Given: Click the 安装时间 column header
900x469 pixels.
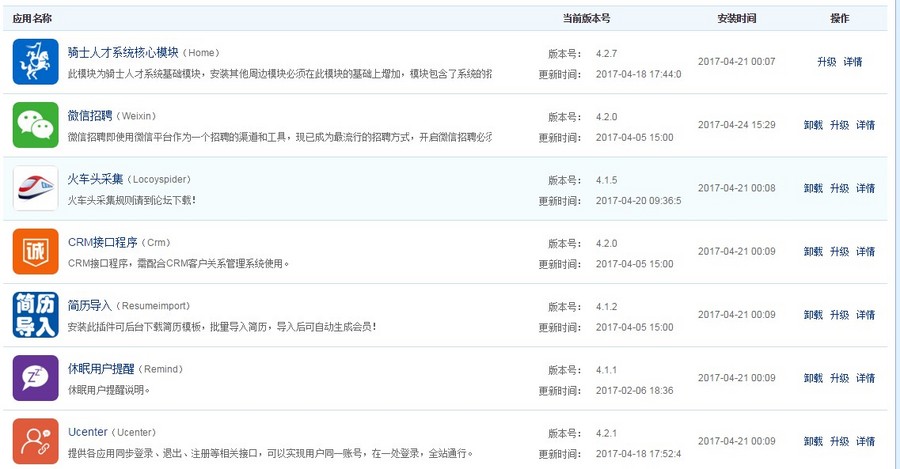Looking at the screenshot, I should click(x=737, y=18).
